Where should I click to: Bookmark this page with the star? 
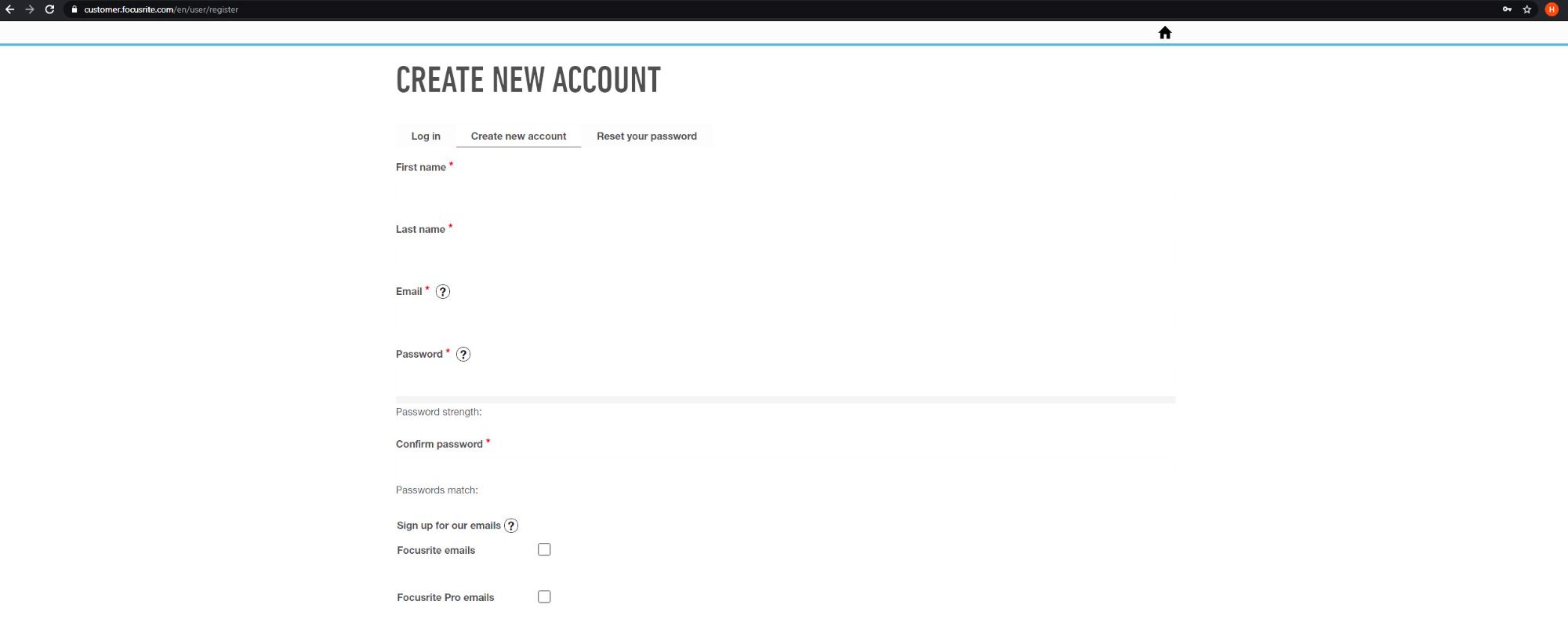[1527, 9]
